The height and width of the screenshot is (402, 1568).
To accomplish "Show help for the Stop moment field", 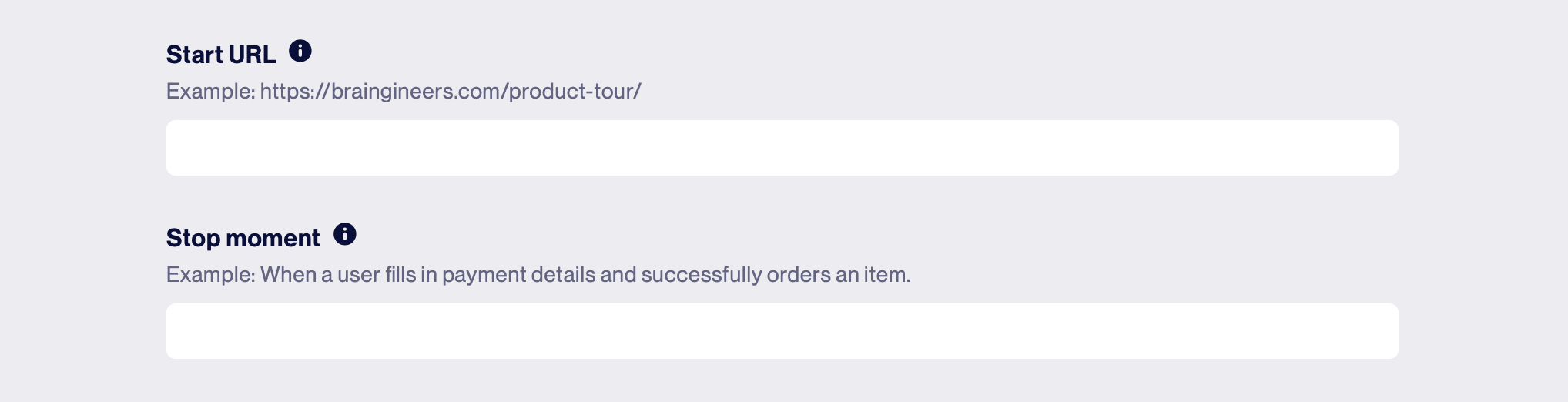I will 345,234.
